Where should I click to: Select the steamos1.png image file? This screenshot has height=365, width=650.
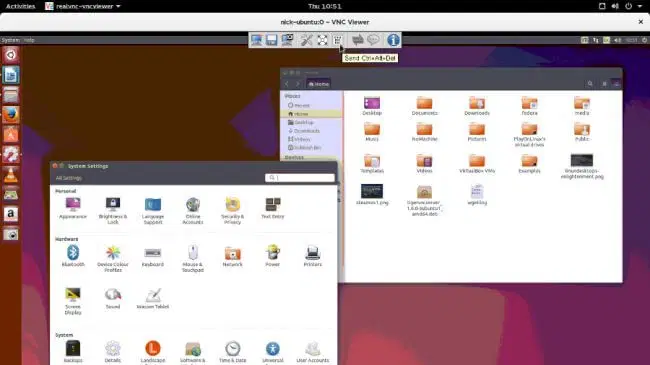[372, 195]
